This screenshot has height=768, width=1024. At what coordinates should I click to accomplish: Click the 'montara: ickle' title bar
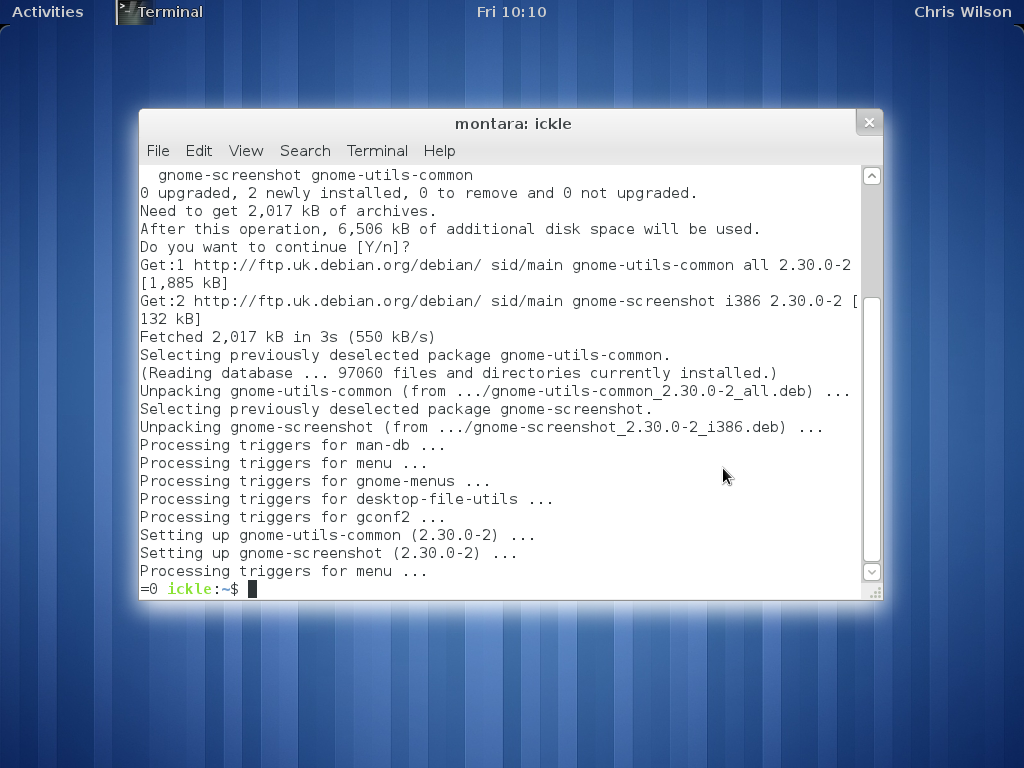click(x=512, y=124)
